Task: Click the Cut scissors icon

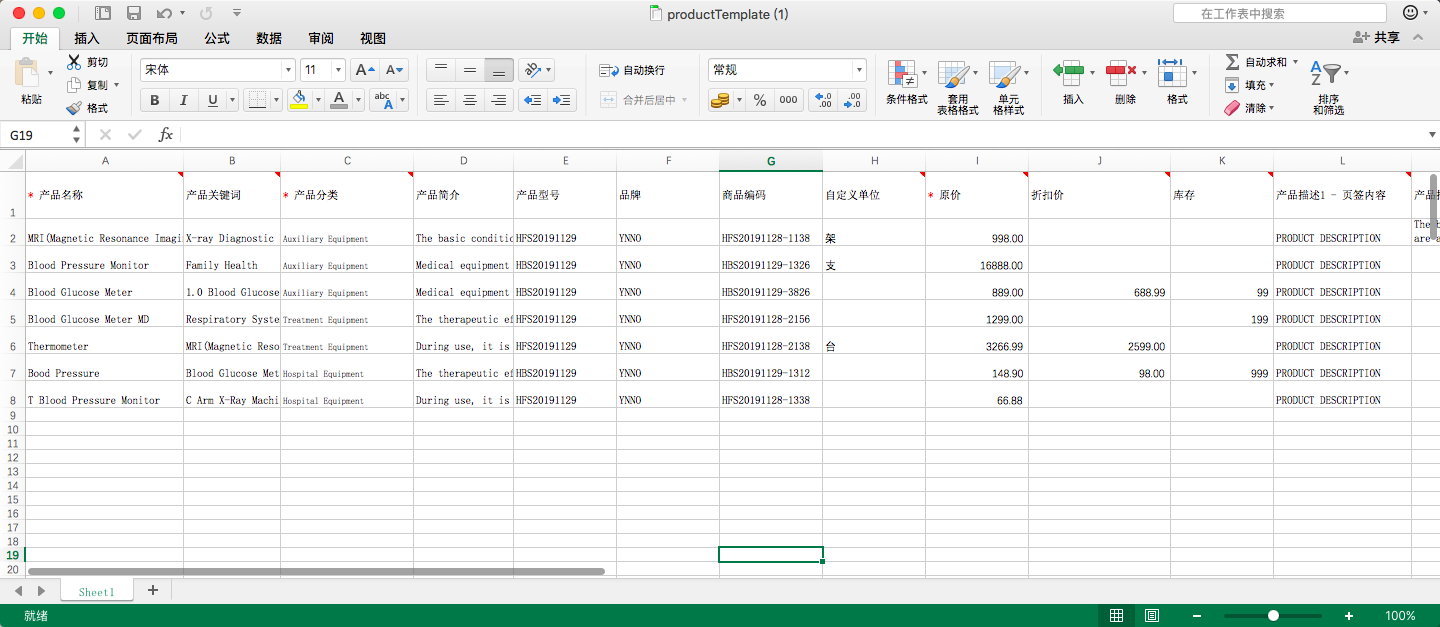Action: click(x=74, y=62)
